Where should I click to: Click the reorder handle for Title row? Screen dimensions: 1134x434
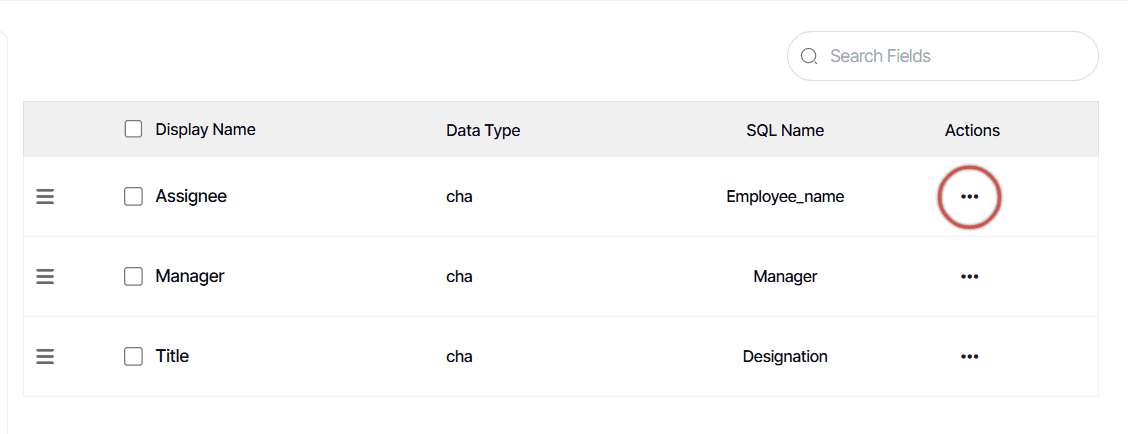(x=46, y=357)
